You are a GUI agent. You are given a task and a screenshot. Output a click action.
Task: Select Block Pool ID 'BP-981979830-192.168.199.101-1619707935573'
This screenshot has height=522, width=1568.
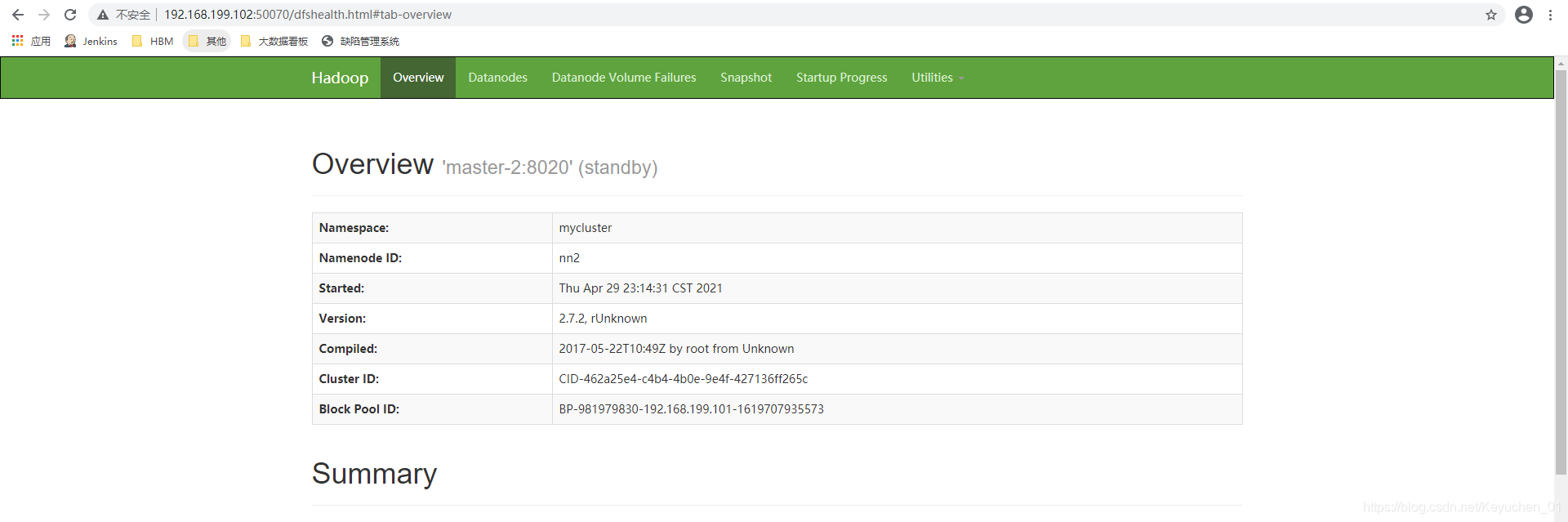pyautogui.click(x=691, y=409)
